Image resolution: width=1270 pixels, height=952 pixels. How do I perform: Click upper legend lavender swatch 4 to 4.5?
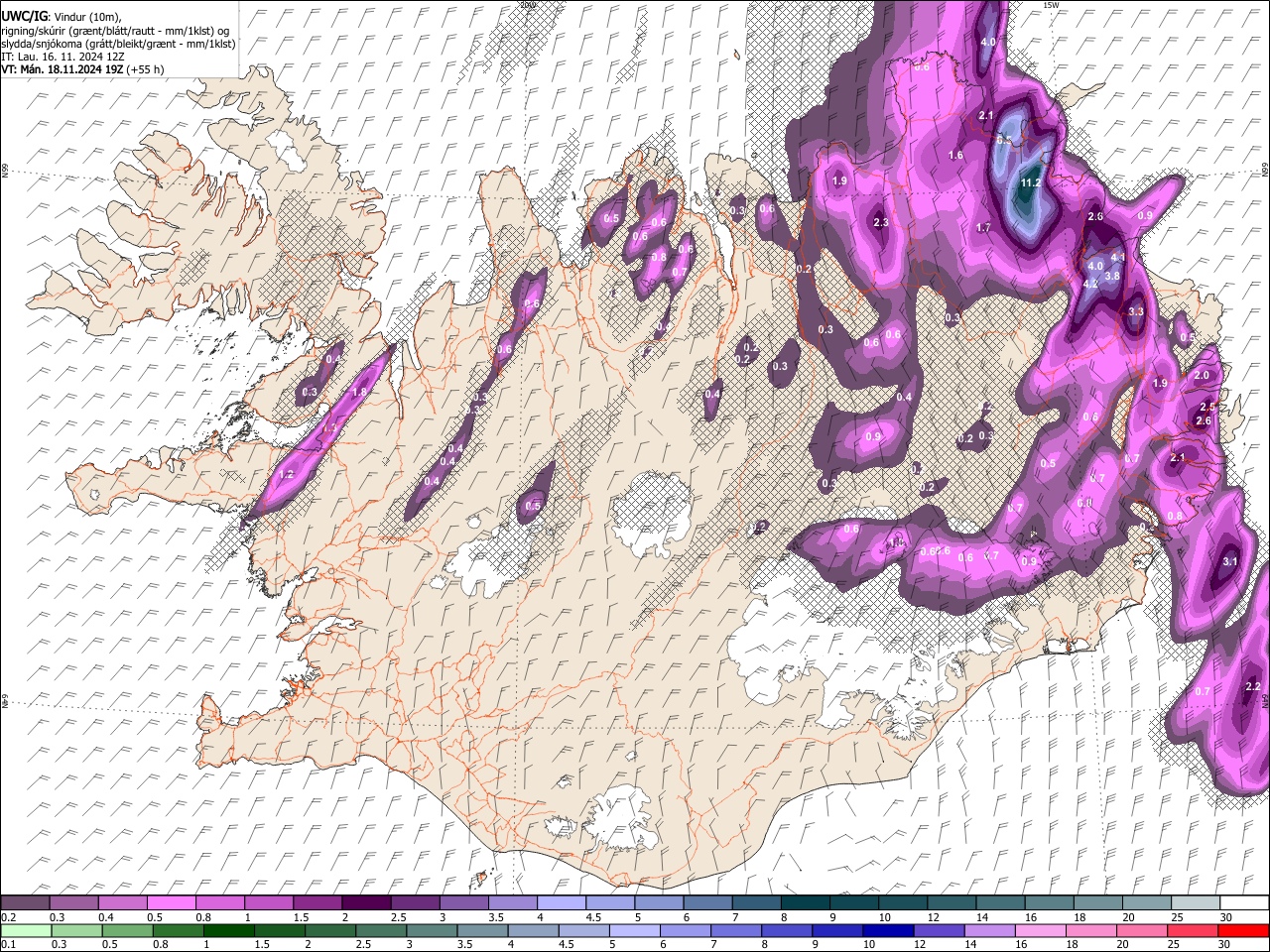(x=560, y=902)
